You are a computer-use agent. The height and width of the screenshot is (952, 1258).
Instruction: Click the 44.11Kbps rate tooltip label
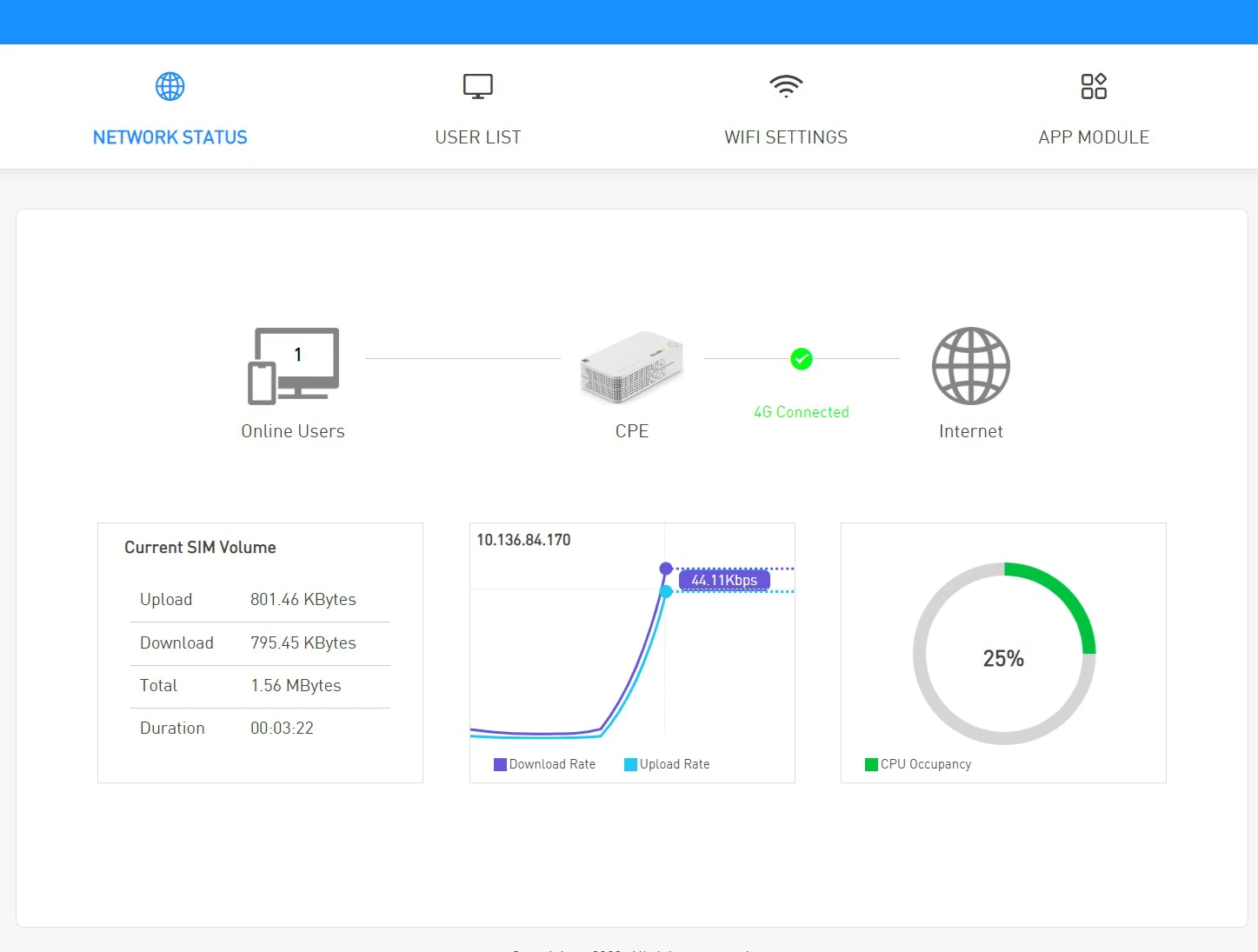(x=724, y=580)
